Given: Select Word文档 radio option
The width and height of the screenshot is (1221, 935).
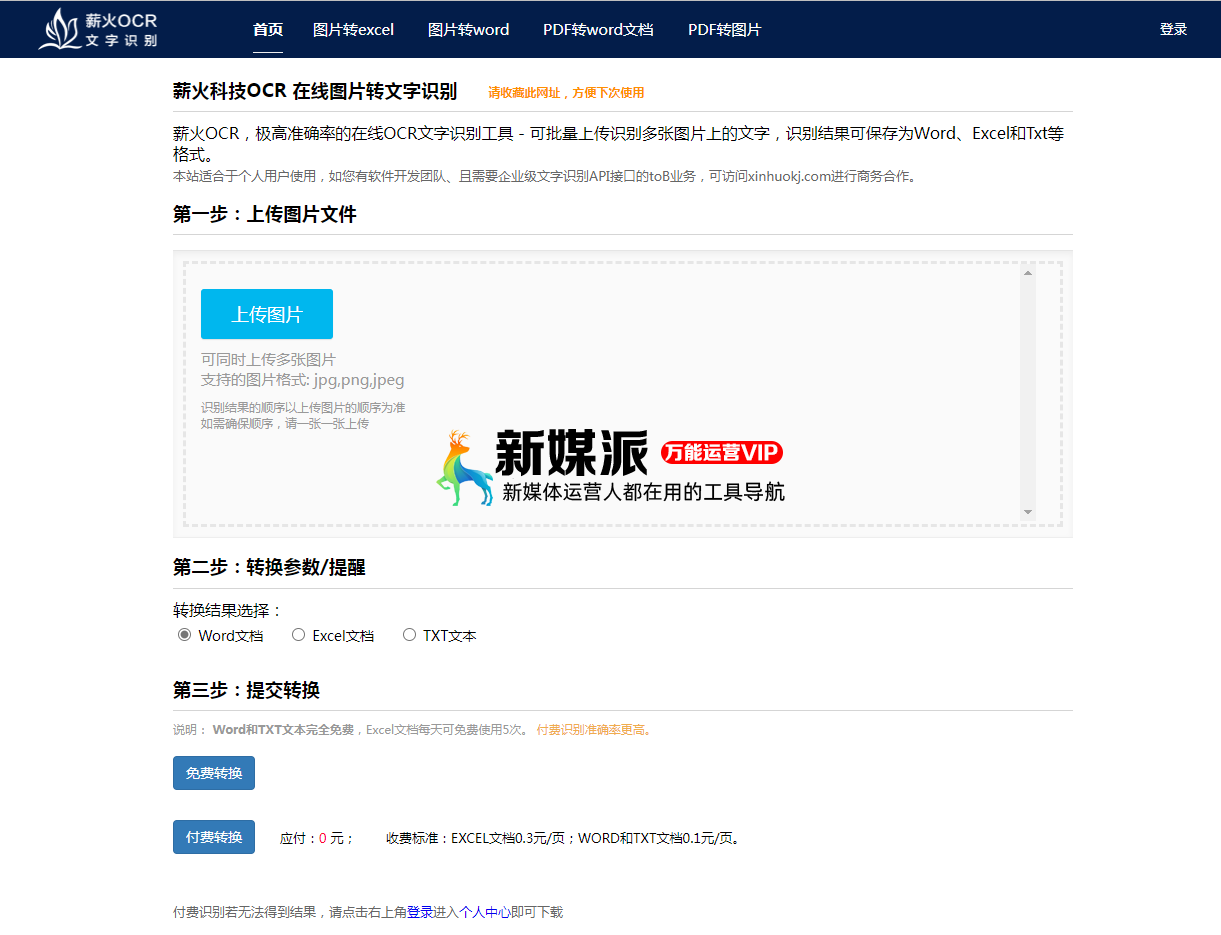Looking at the screenshot, I should pyautogui.click(x=184, y=634).
